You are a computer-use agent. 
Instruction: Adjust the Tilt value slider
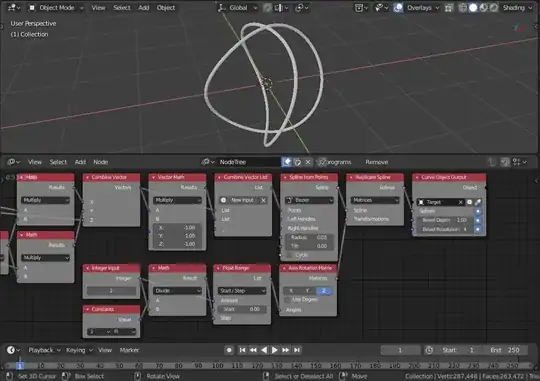(309, 246)
